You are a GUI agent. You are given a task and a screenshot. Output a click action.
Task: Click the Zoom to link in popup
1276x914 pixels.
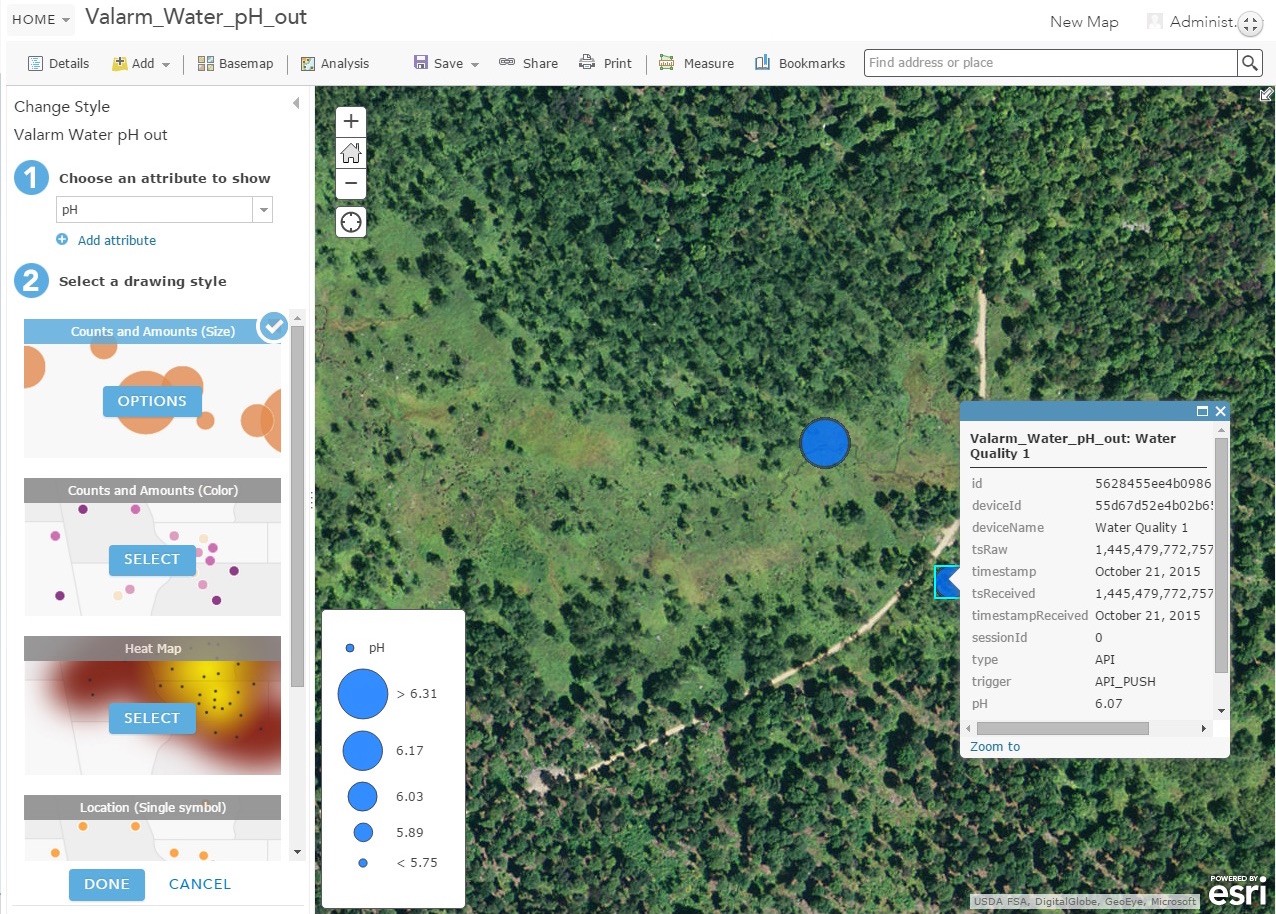tap(995, 746)
